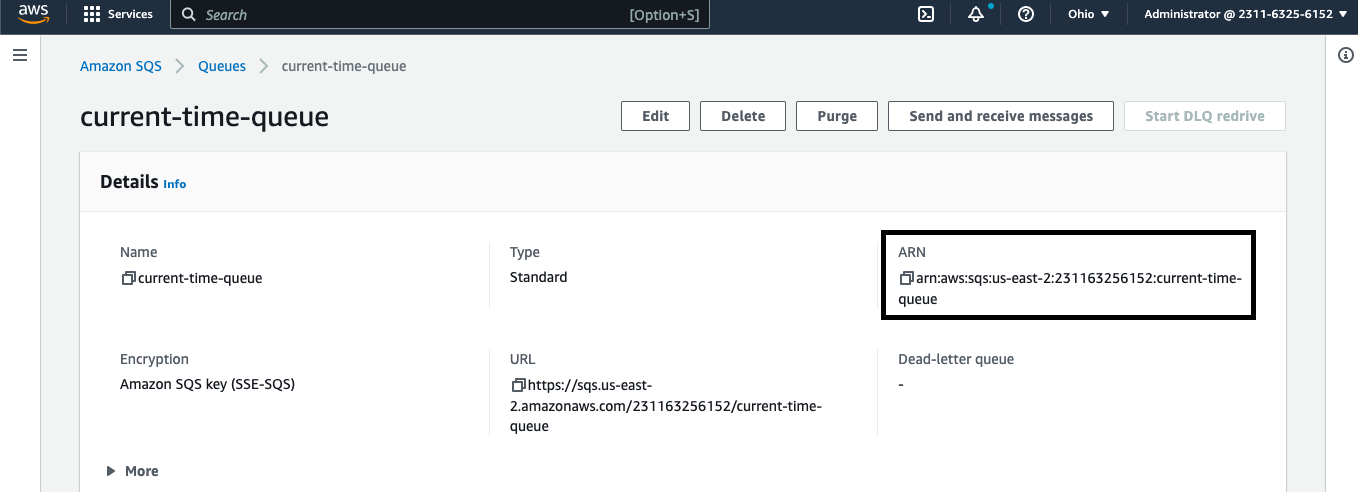Copy the queue URL
This screenshot has width=1358, height=492.
click(x=518, y=385)
